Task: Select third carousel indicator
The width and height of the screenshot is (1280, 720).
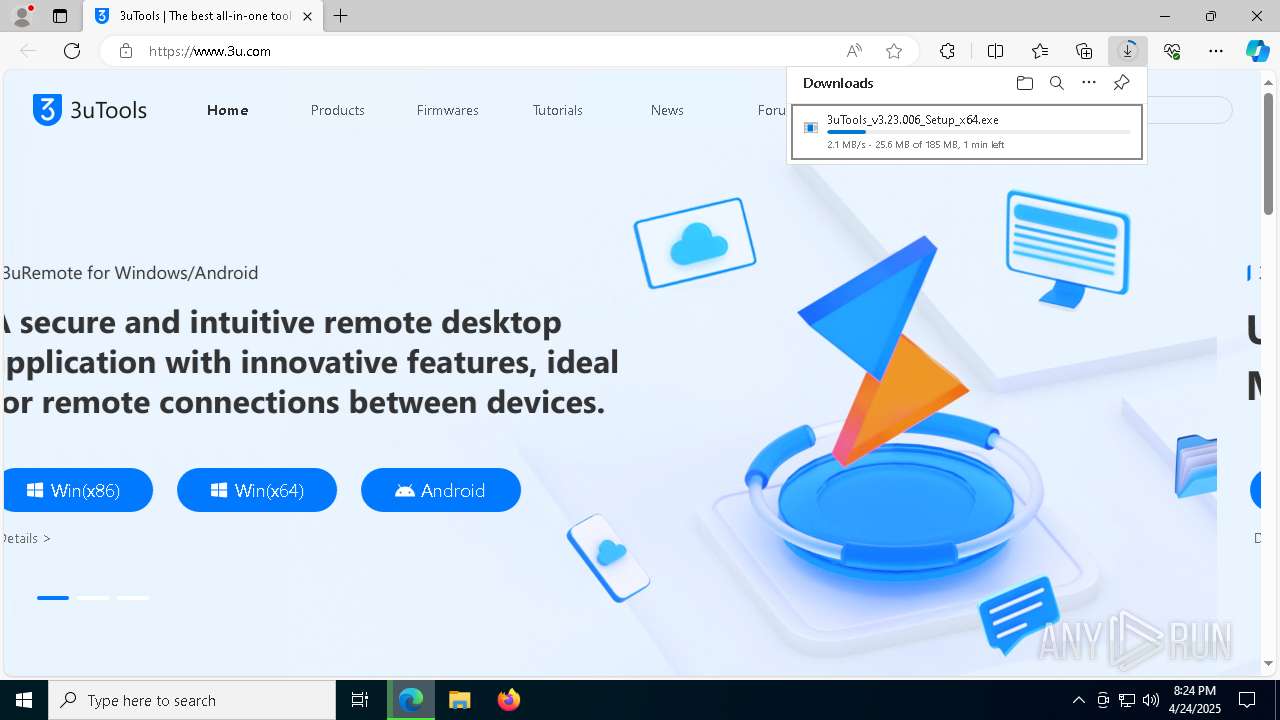Action: point(133,598)
